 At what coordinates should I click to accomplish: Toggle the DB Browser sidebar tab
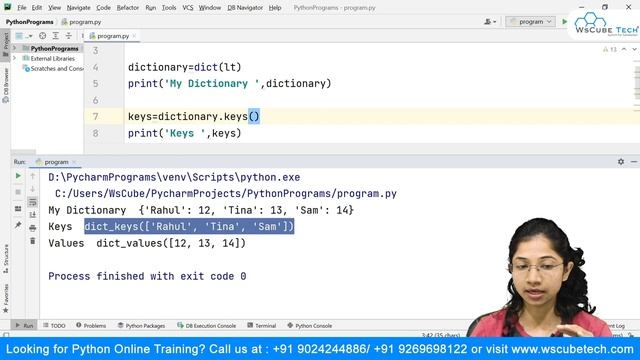coord(5,85)
